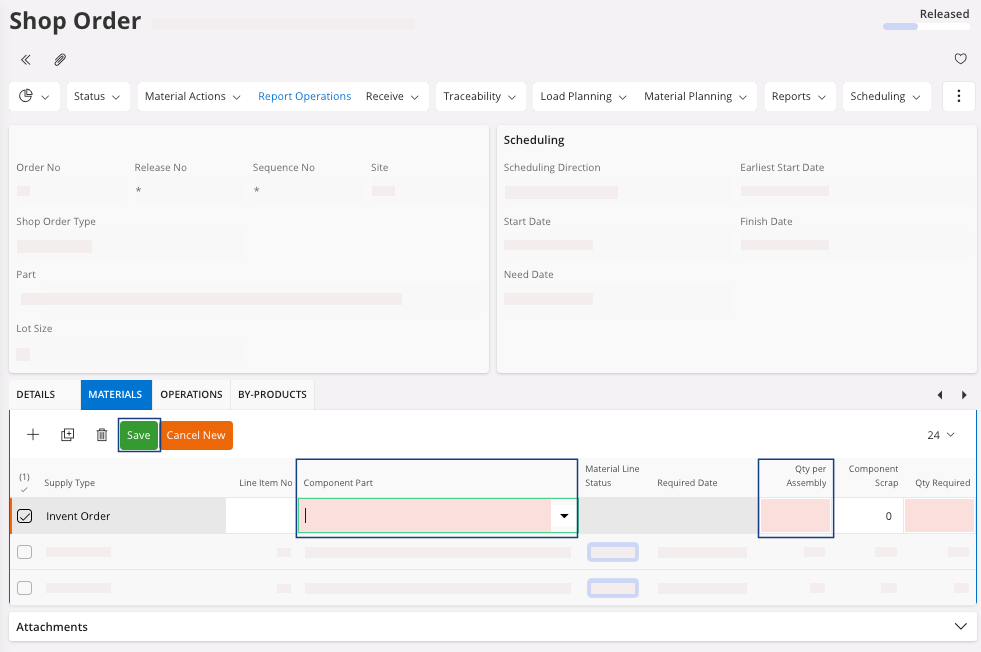Add a new material line with the plus icon

click(33, 435)
